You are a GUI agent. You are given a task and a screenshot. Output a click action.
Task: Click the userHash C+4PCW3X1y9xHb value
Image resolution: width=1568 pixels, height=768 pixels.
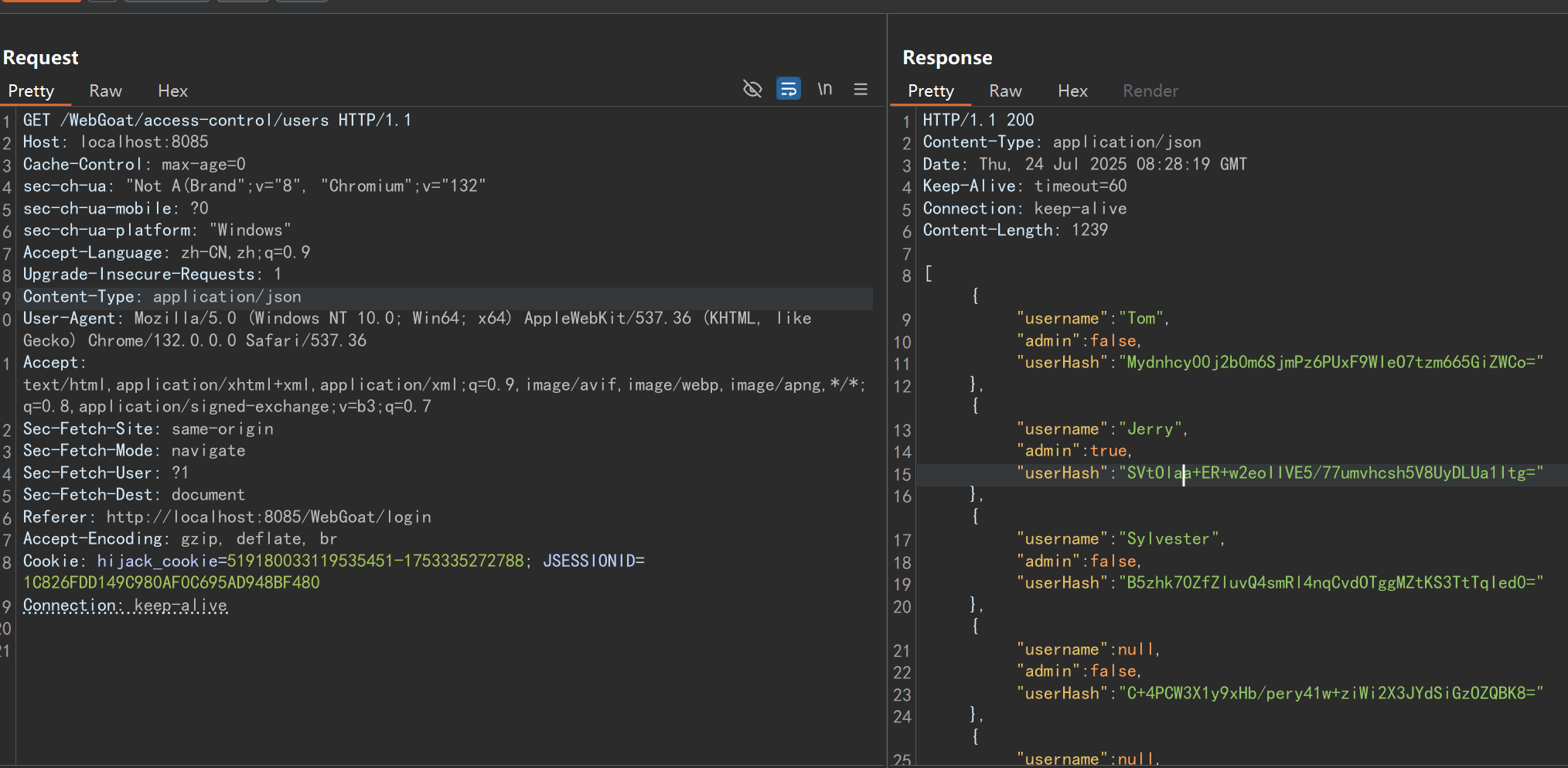pos(1331,694)
